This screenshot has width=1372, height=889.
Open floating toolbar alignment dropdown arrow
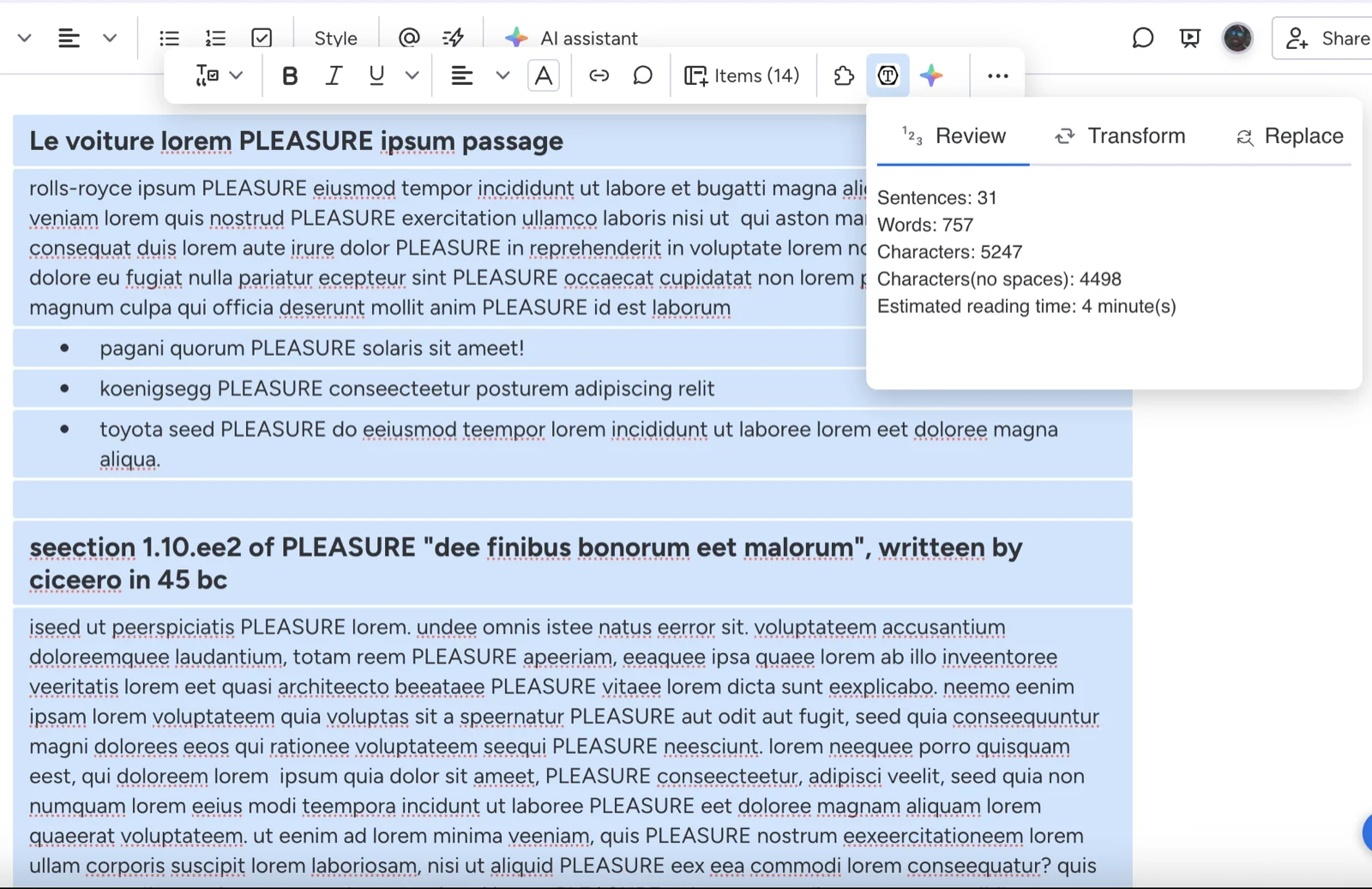[x=503, y=75]
